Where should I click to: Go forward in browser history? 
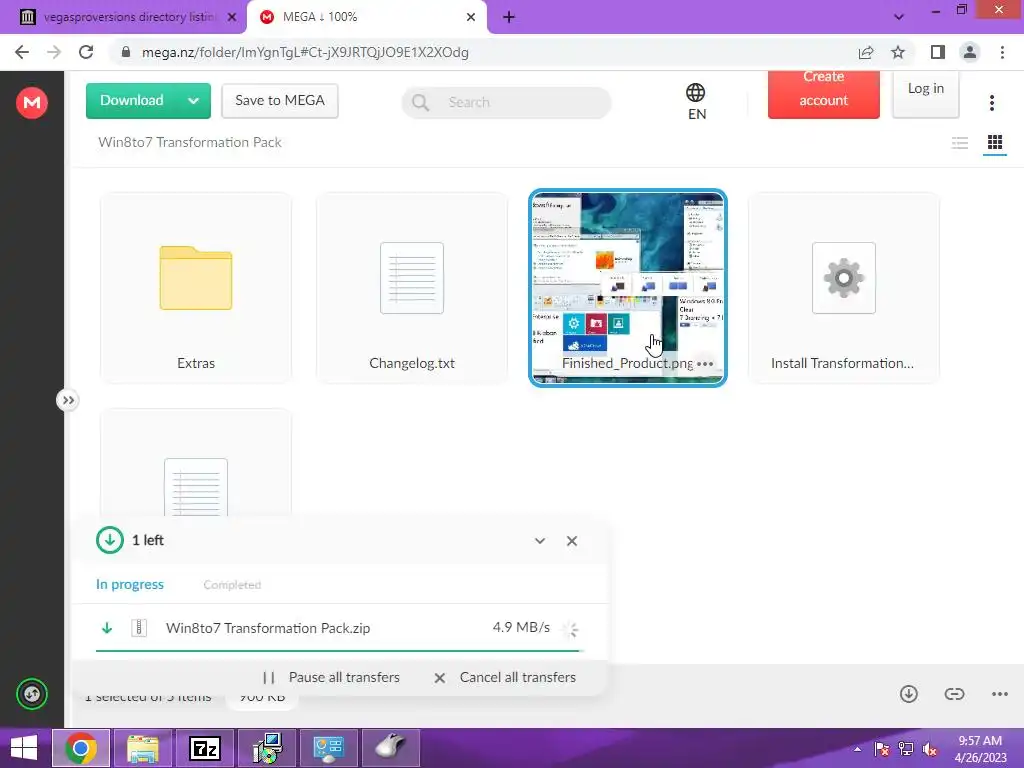tap(54, 52)
